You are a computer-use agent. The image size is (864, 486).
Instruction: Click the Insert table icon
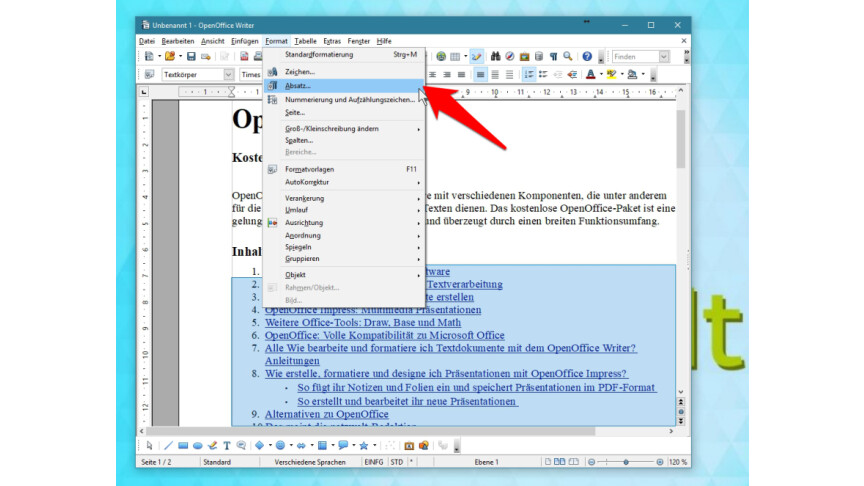(x=455, y=56)
